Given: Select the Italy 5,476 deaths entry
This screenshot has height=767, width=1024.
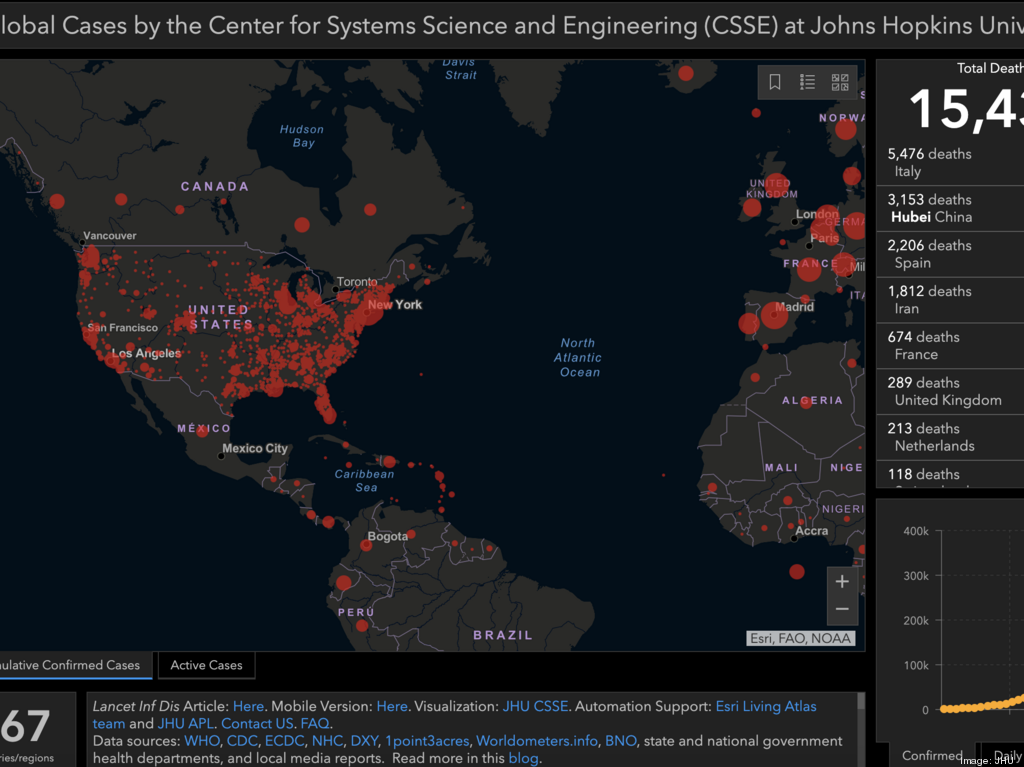Looking at the screenshot, I should tap(950, 163).
